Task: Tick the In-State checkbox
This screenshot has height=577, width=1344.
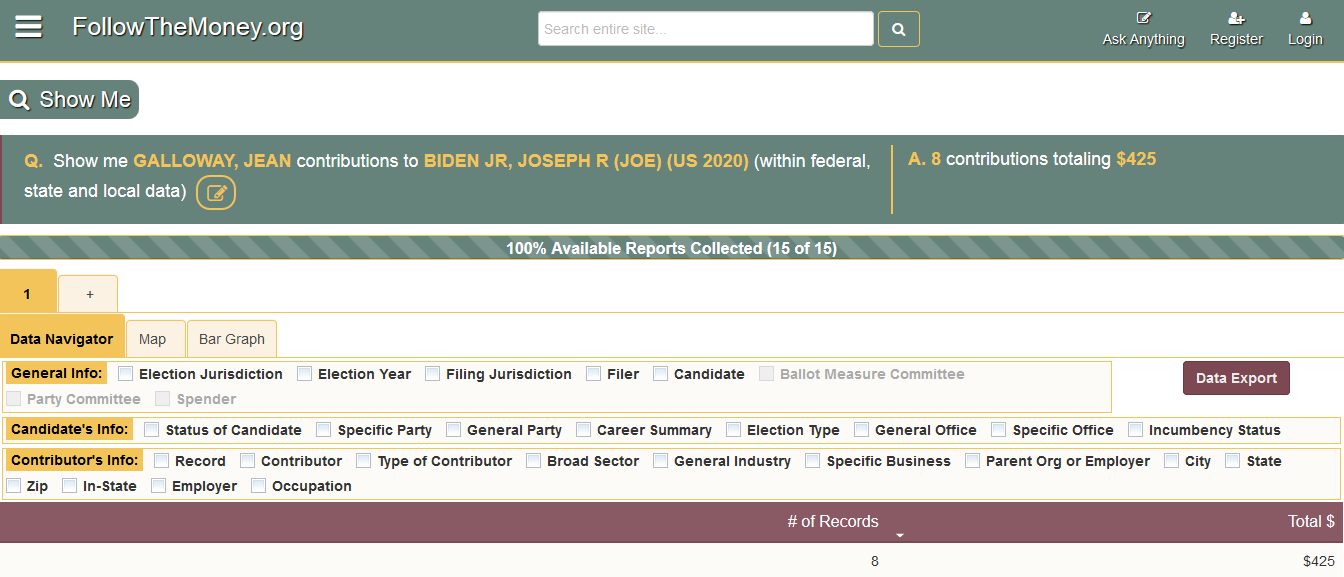Action: pyautogui.click(x=70, y=485)
